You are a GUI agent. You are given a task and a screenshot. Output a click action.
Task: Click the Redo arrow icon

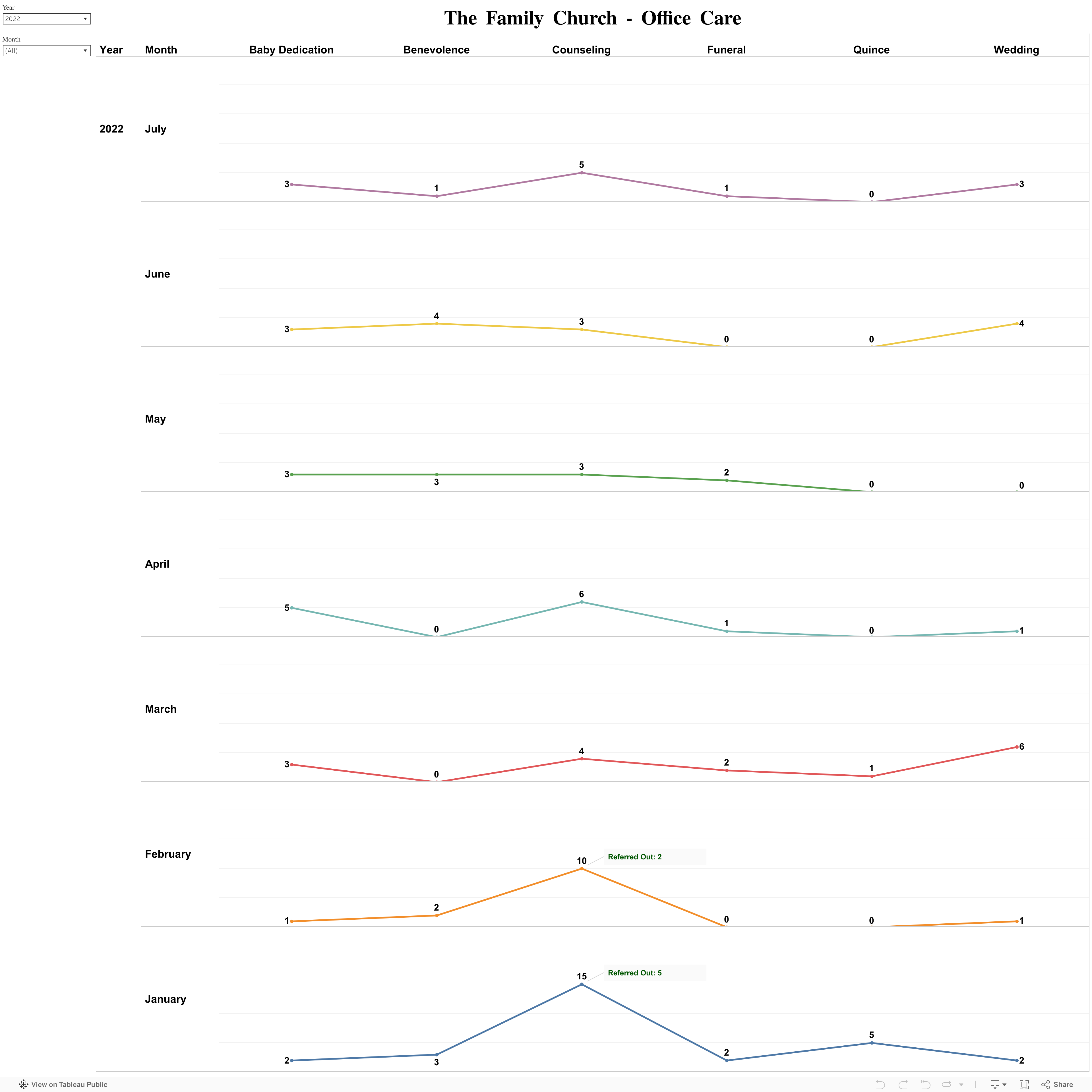[x=903, y=1084]
